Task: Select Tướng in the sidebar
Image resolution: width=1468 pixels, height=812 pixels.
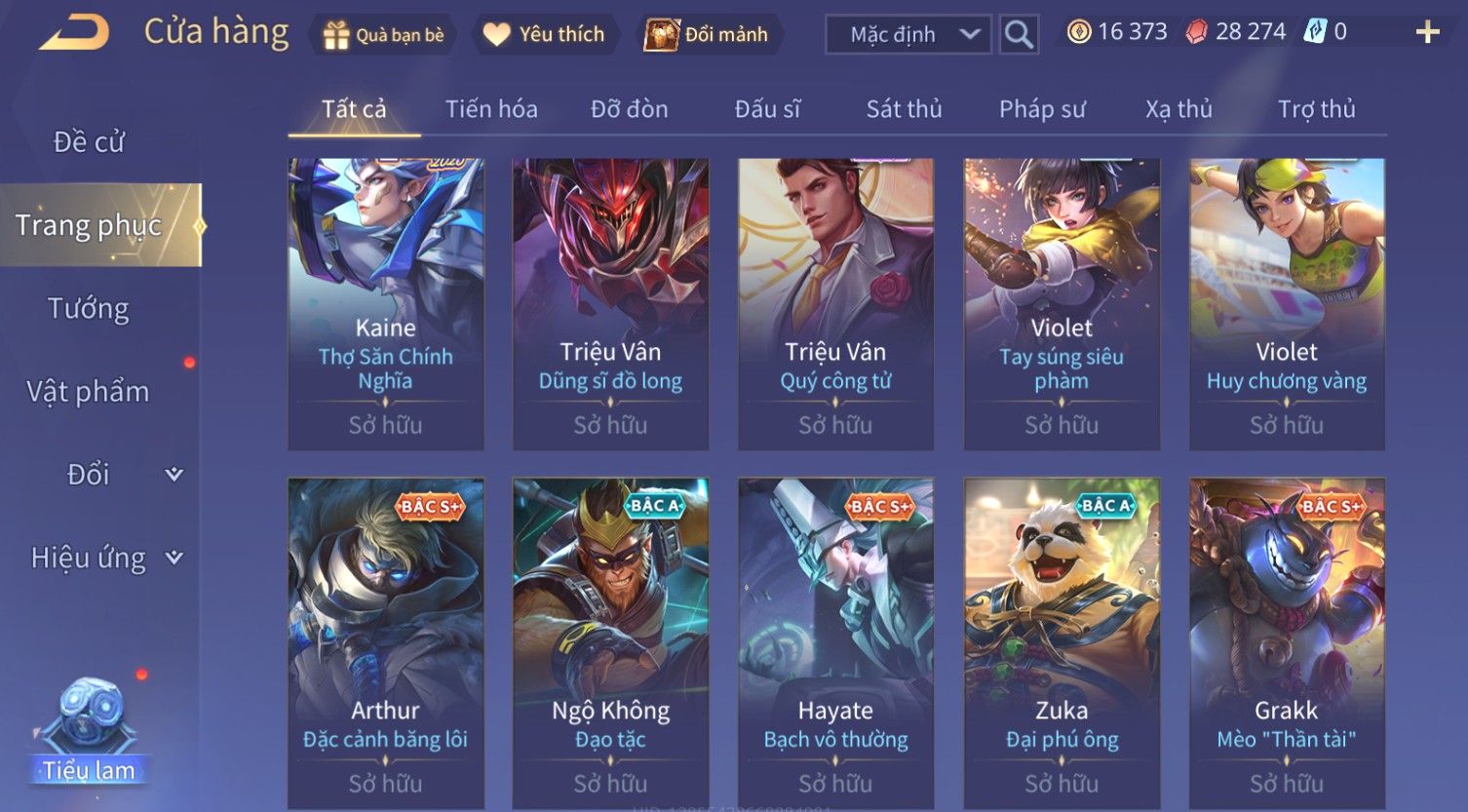Action: point(89,309)
